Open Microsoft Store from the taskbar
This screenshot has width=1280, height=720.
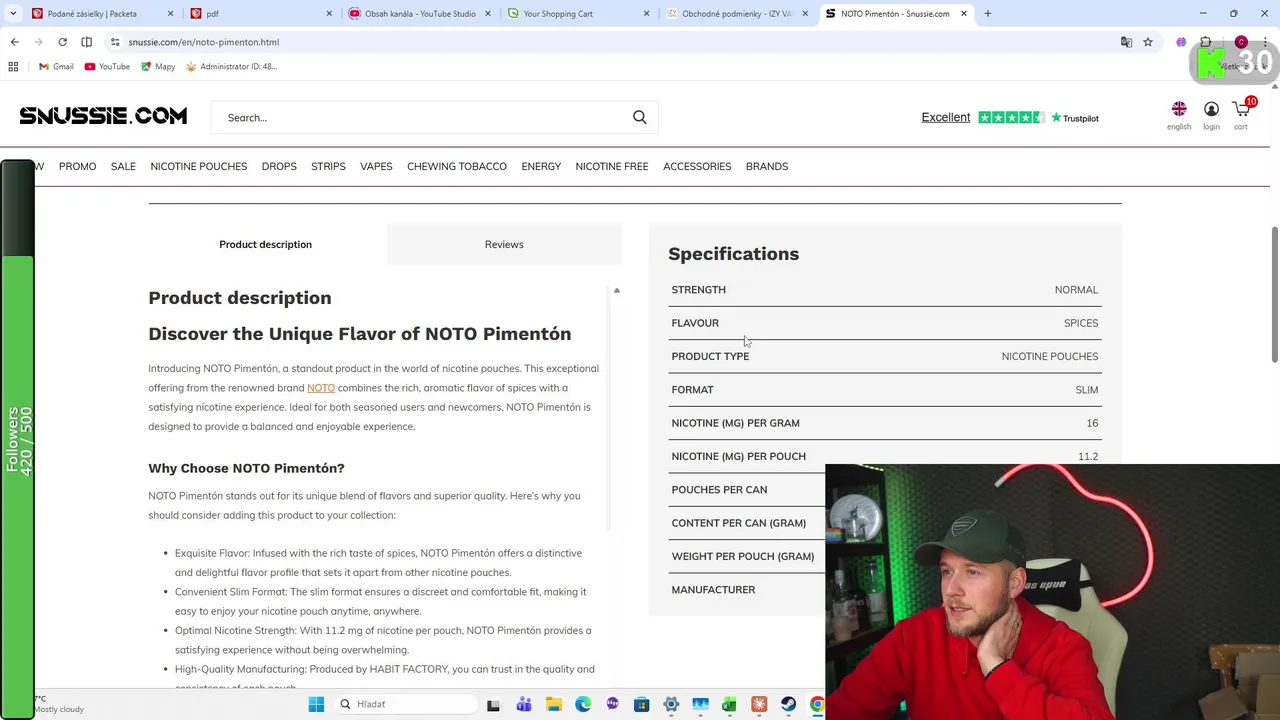pyautogui.click(x=641, y=704)
